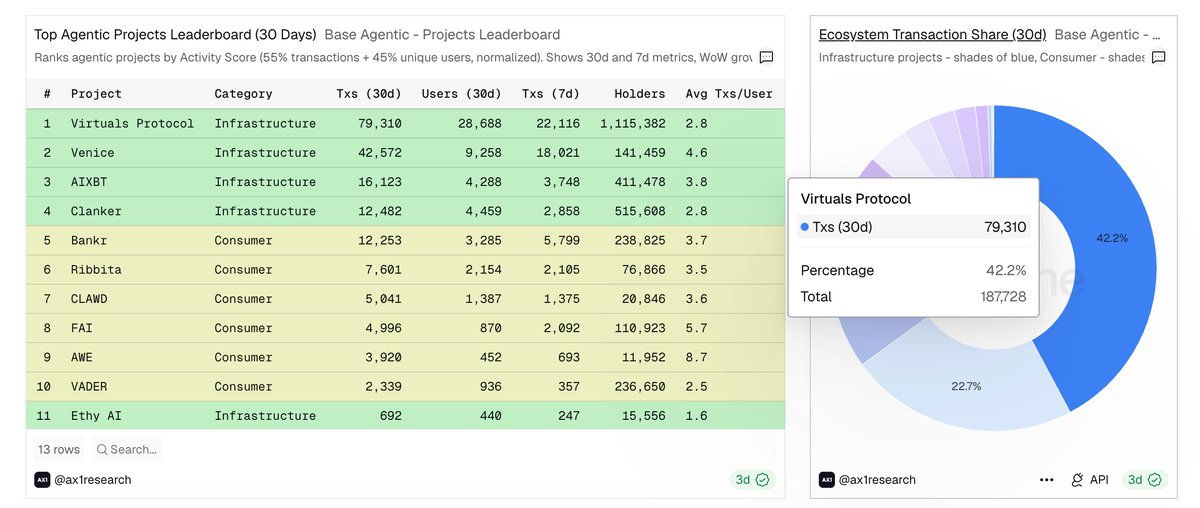Open @ax1research link under leaderboard table
The height and width of the screenshot is (508, 1200).
93,480
